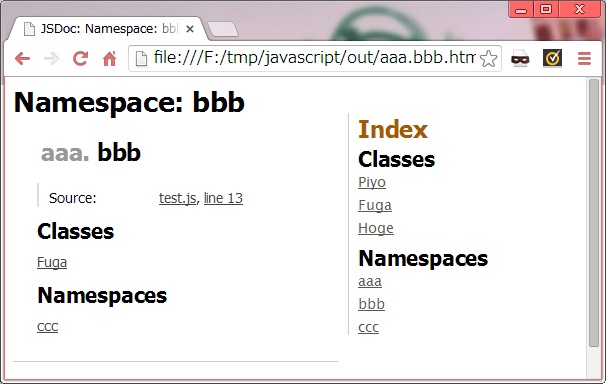This screenshot has height=384, width=606.
Task: Open a new tab with blank tab button
Action: [x=223, y=29]
